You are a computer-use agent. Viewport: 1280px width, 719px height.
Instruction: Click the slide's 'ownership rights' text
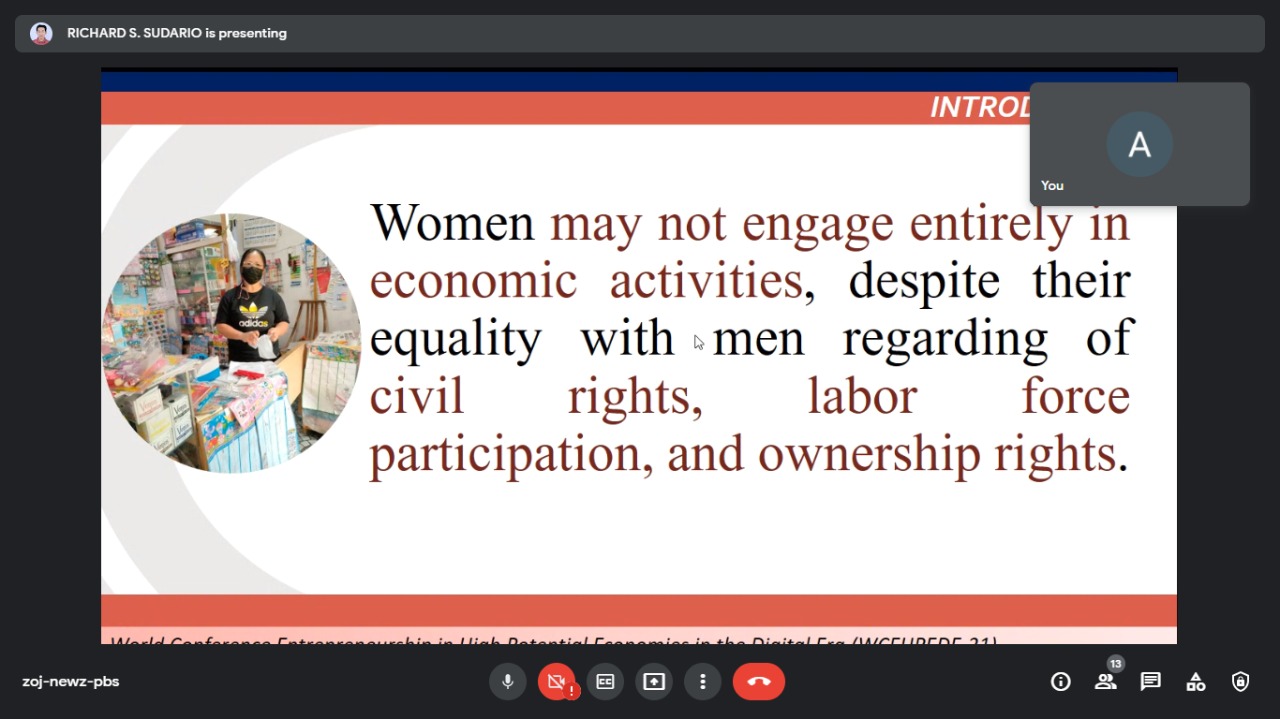click(x=937, y=454)
